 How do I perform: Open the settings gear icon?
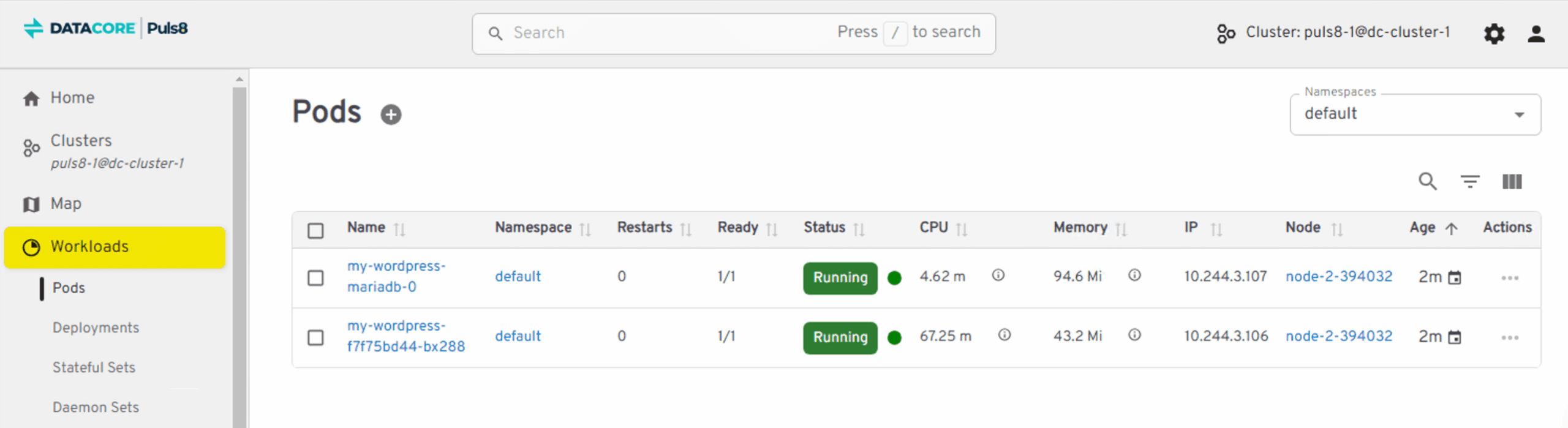click(1494, 34)
